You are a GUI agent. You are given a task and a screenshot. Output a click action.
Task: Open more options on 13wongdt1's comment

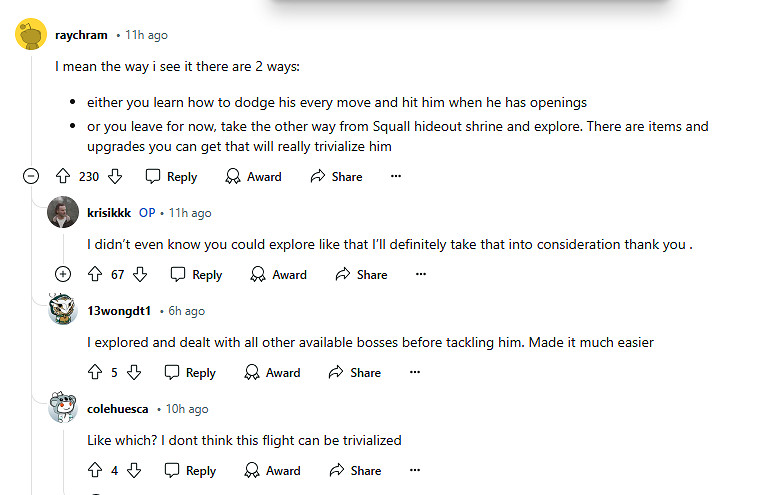pos(415,372)
